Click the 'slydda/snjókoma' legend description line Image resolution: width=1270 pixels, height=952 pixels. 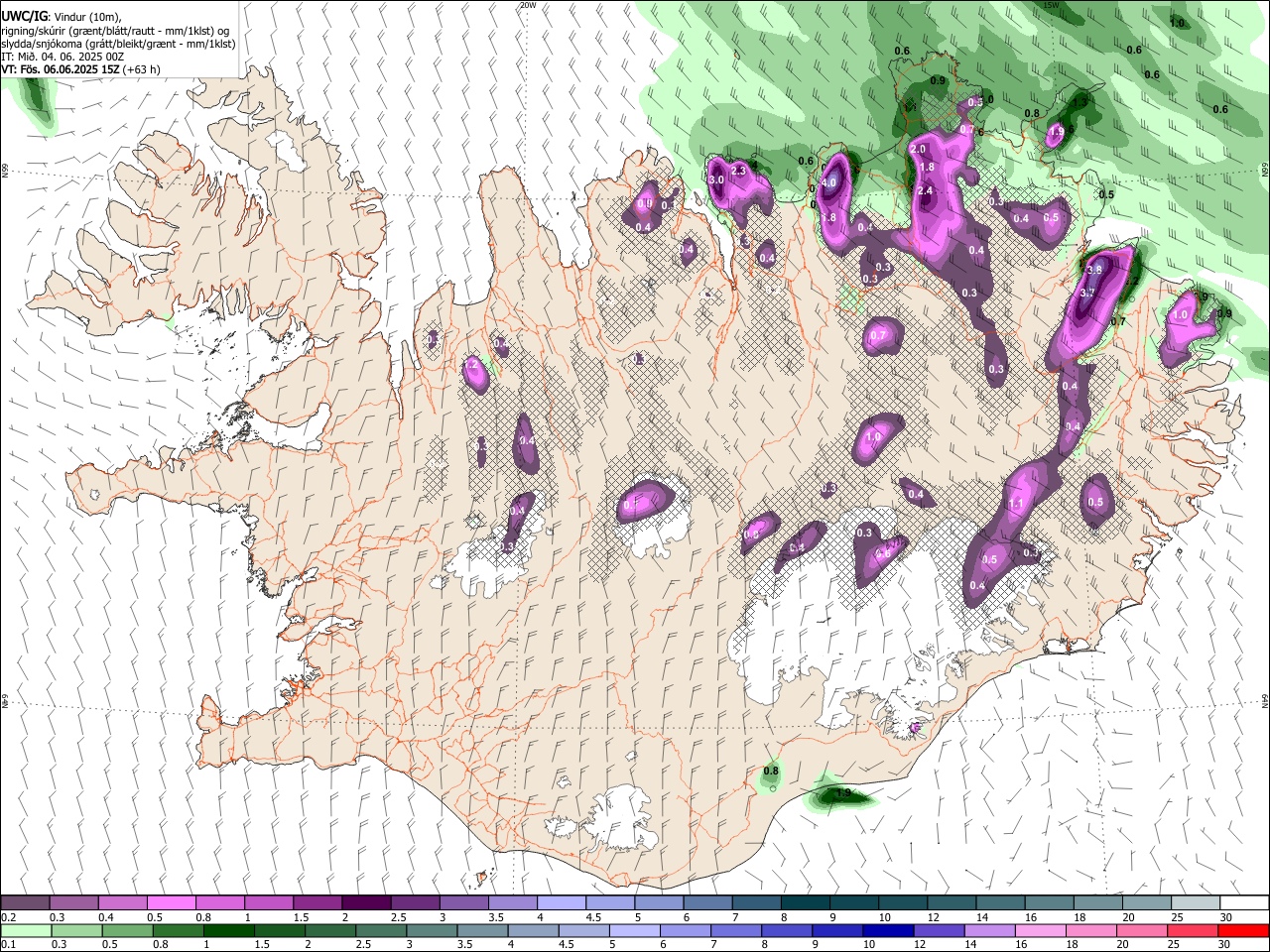pos(118,44)
